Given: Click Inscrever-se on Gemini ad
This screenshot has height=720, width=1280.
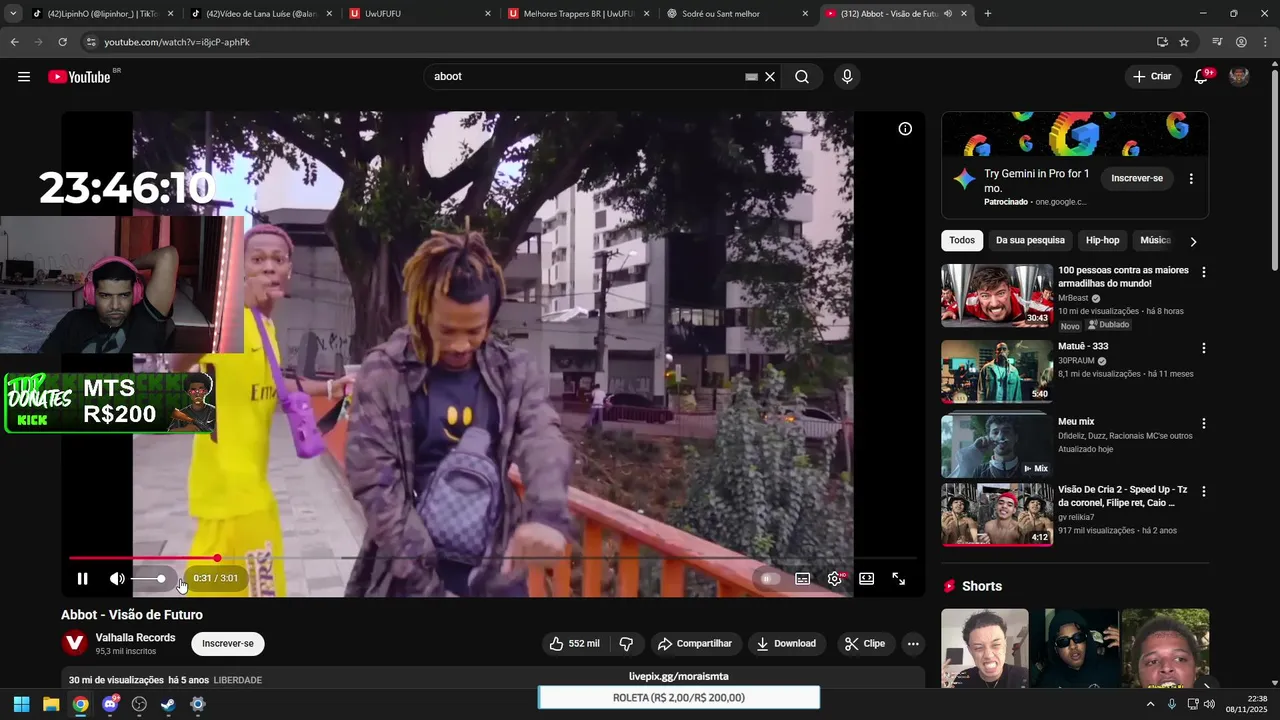Looking at the screenshot, I should pos(1137,178).
